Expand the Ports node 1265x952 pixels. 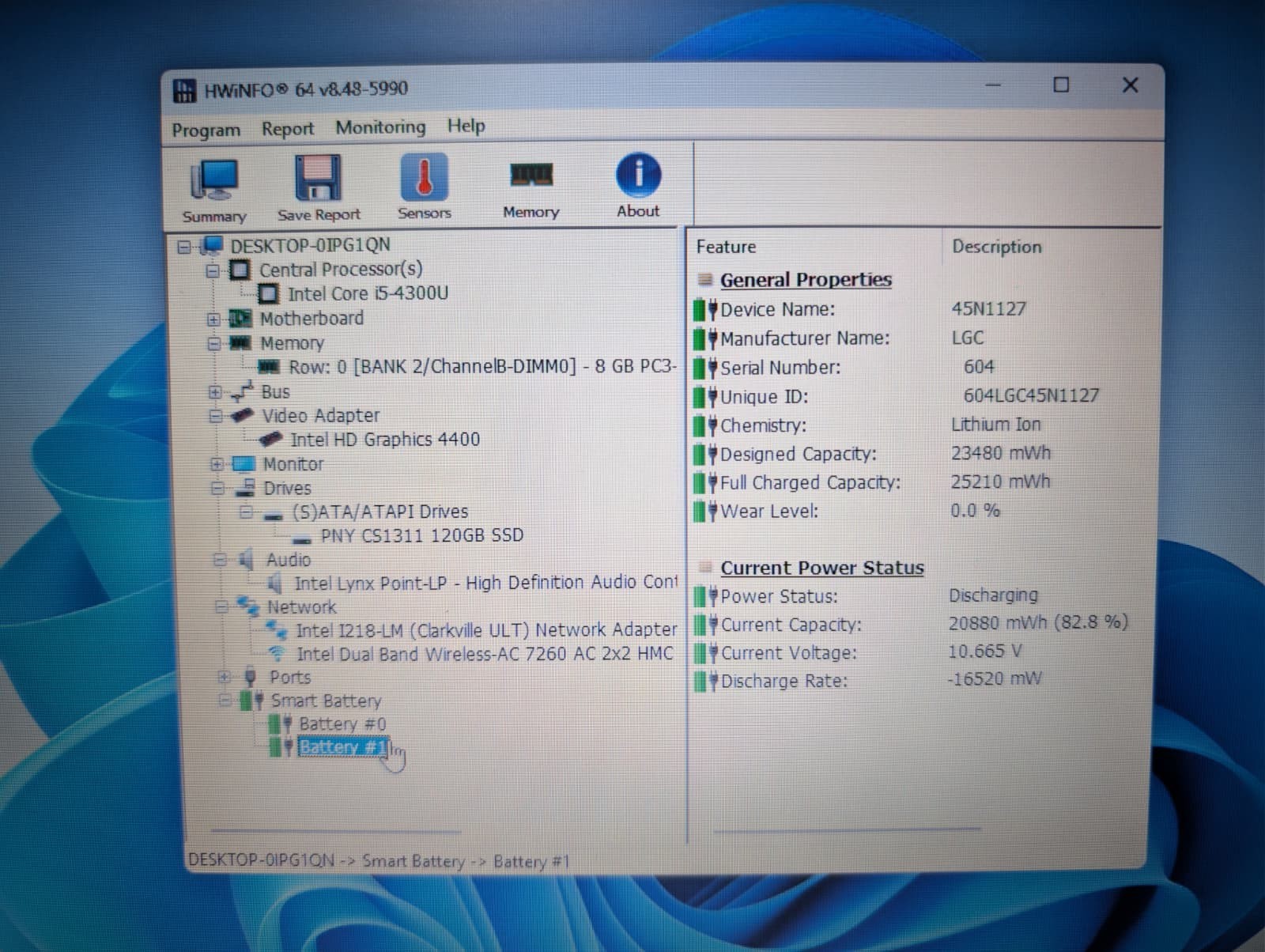pos(225,677)
